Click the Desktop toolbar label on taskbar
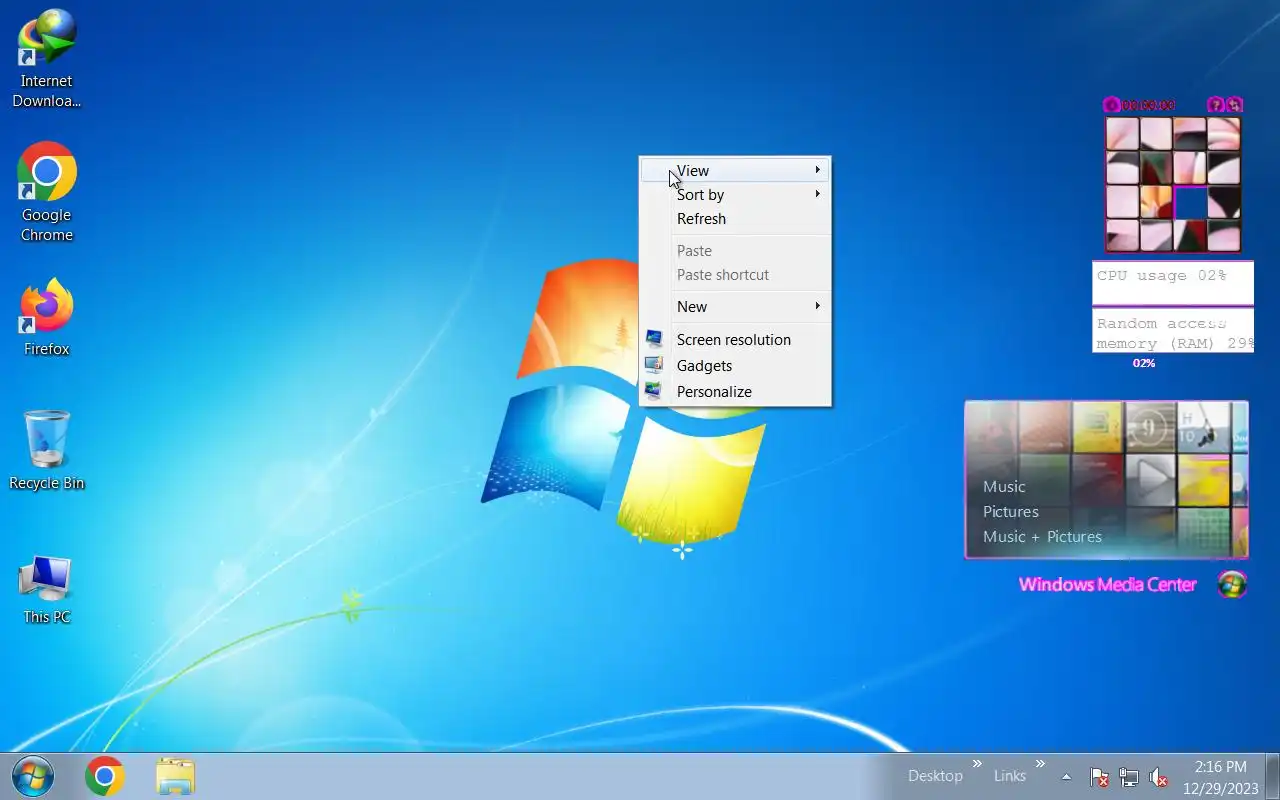The width and height of the screenshot is (1280, 800). click(935, 776)
